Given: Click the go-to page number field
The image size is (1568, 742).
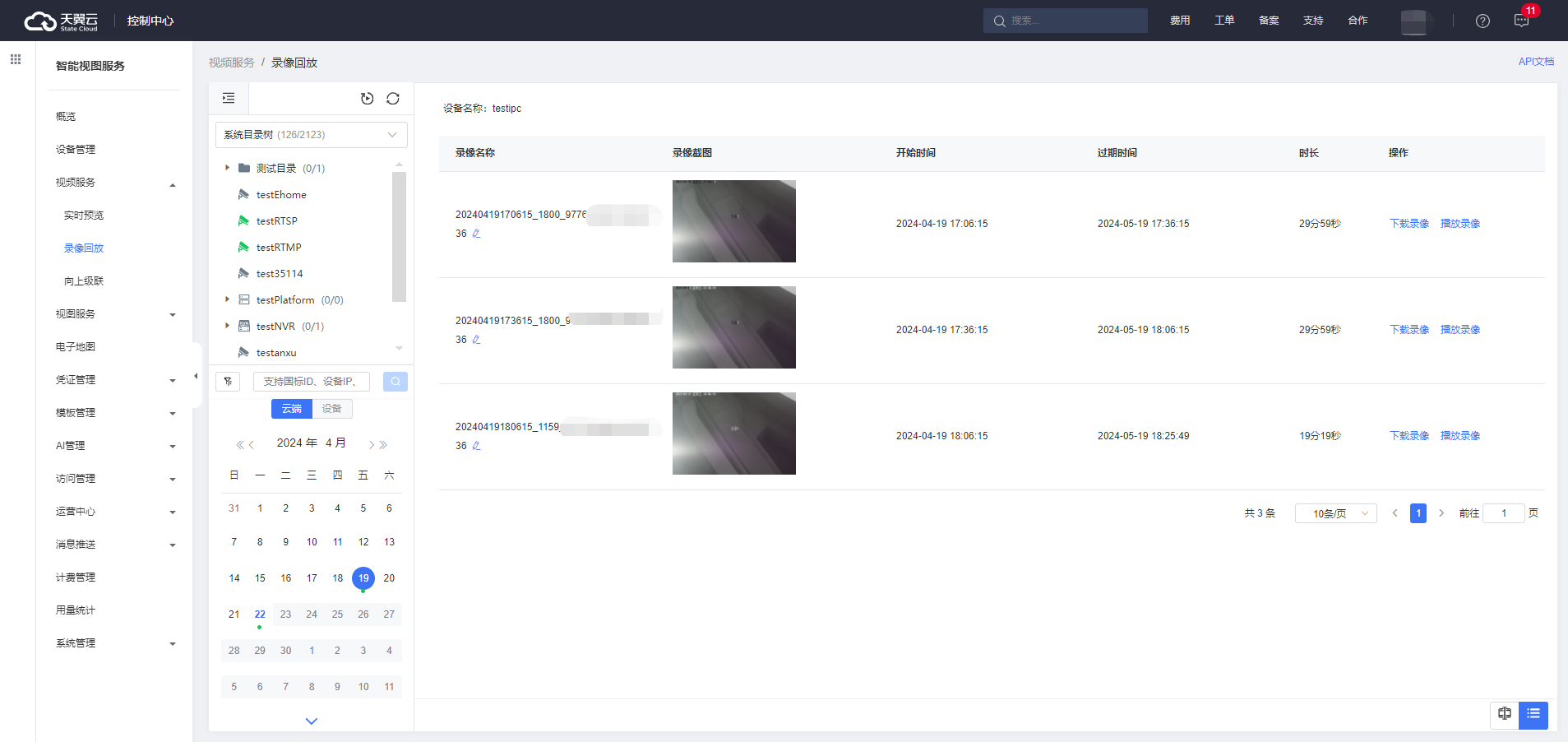Looking at the screenshot, I should coord(1504,513).
